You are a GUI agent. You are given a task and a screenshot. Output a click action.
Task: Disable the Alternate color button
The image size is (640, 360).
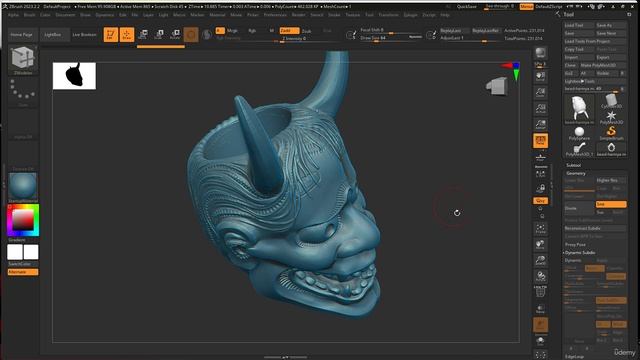click(23, 272)
